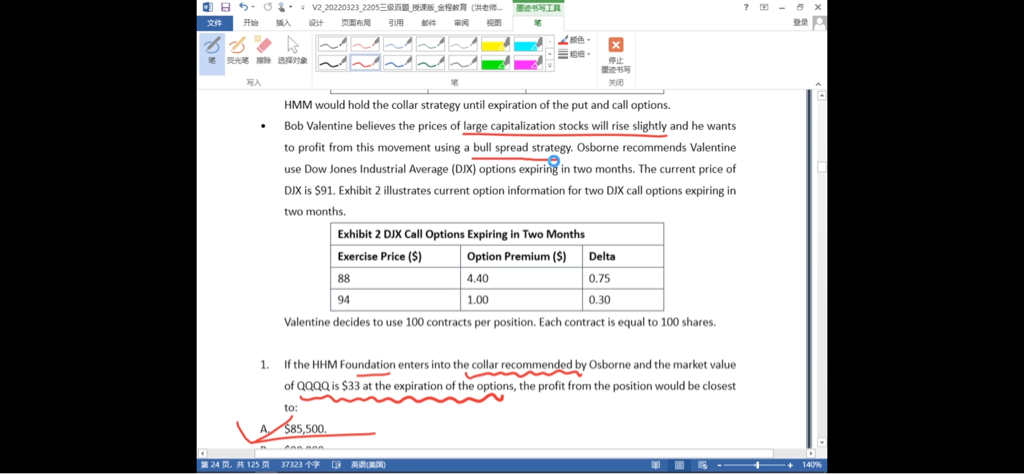The width and height of the screenshot is (1024, 474).
Task: Click the account avatar picture
Action: 819,23
